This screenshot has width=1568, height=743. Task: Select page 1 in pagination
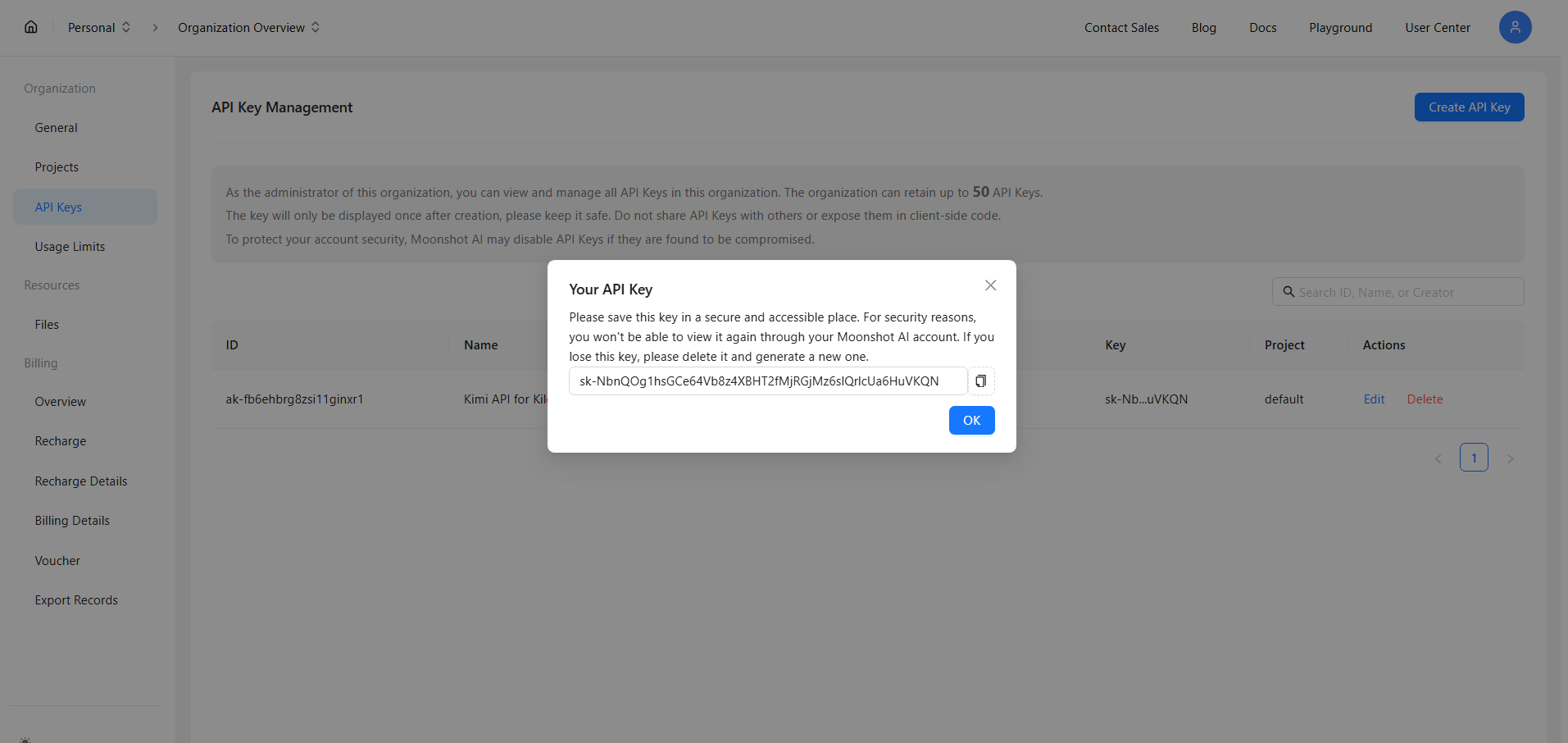click(x=1474, y=458)
